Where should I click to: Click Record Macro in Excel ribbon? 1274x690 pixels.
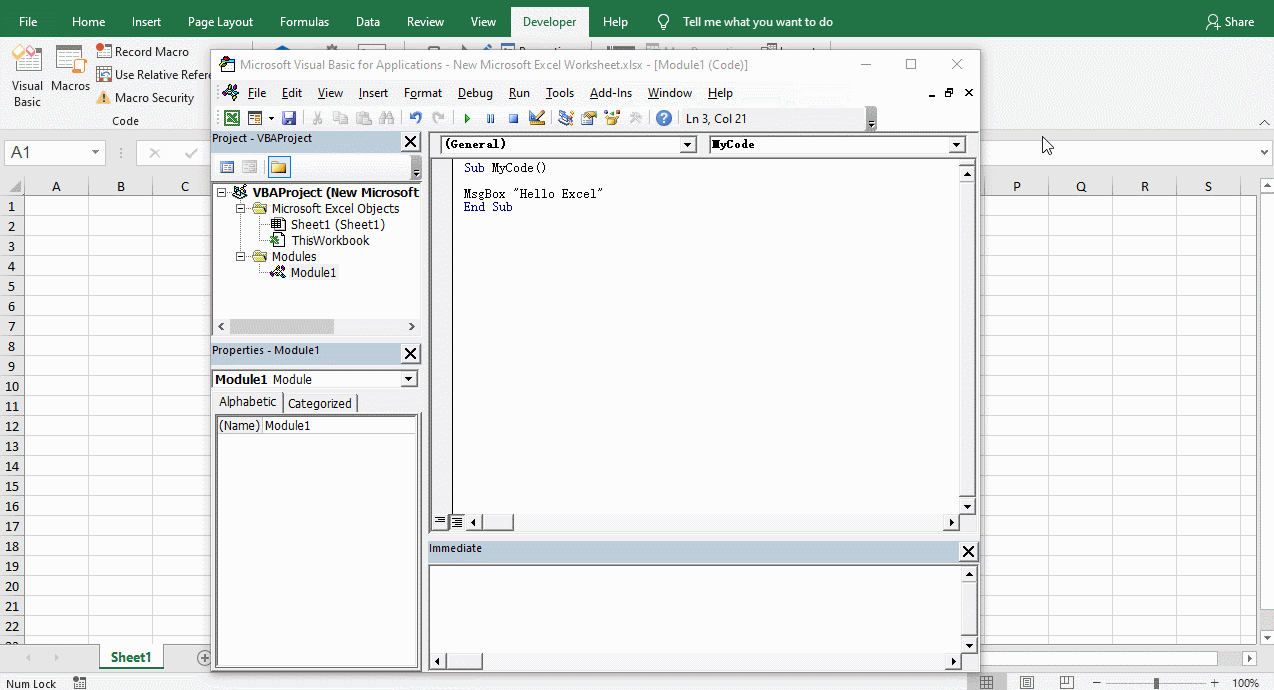click(143, 51)
